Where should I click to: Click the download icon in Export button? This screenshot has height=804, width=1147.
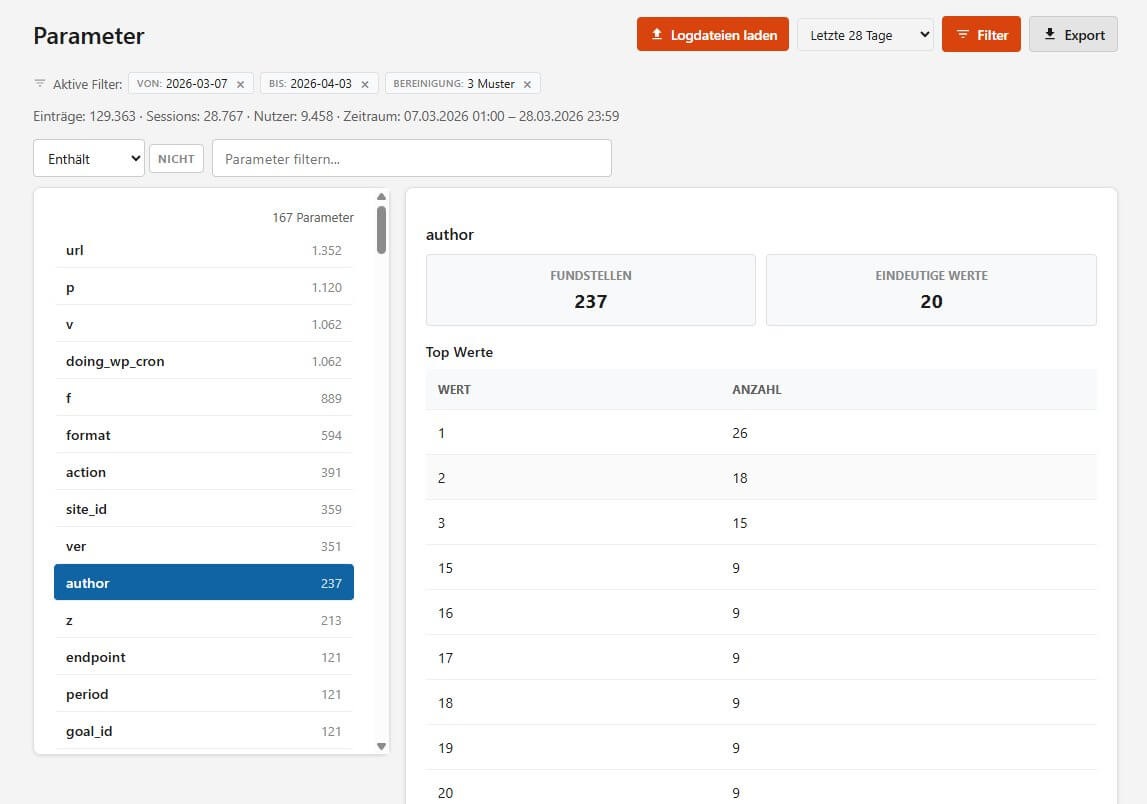tap(1049, 35)
